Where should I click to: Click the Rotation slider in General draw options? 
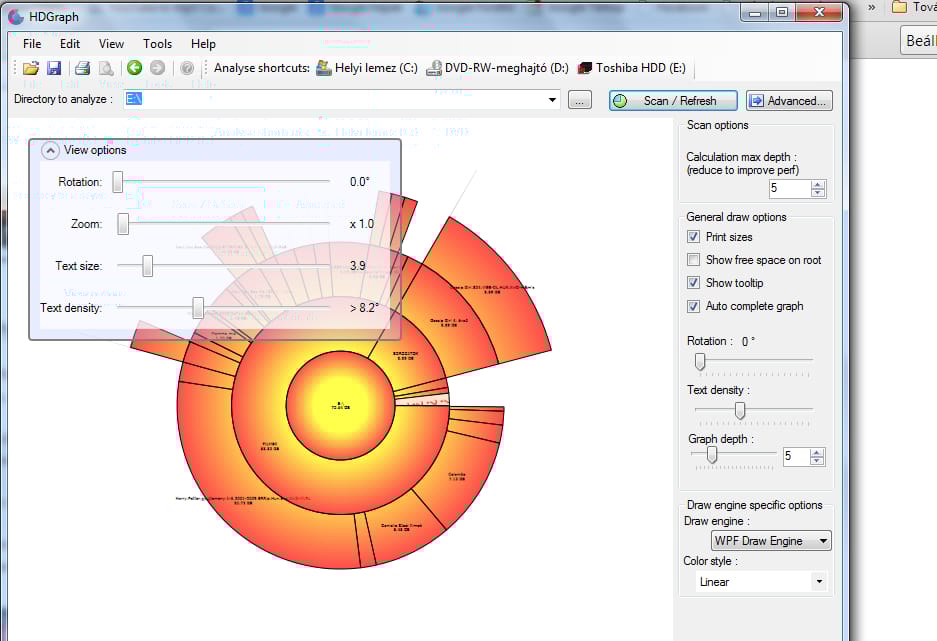point(700,361)
